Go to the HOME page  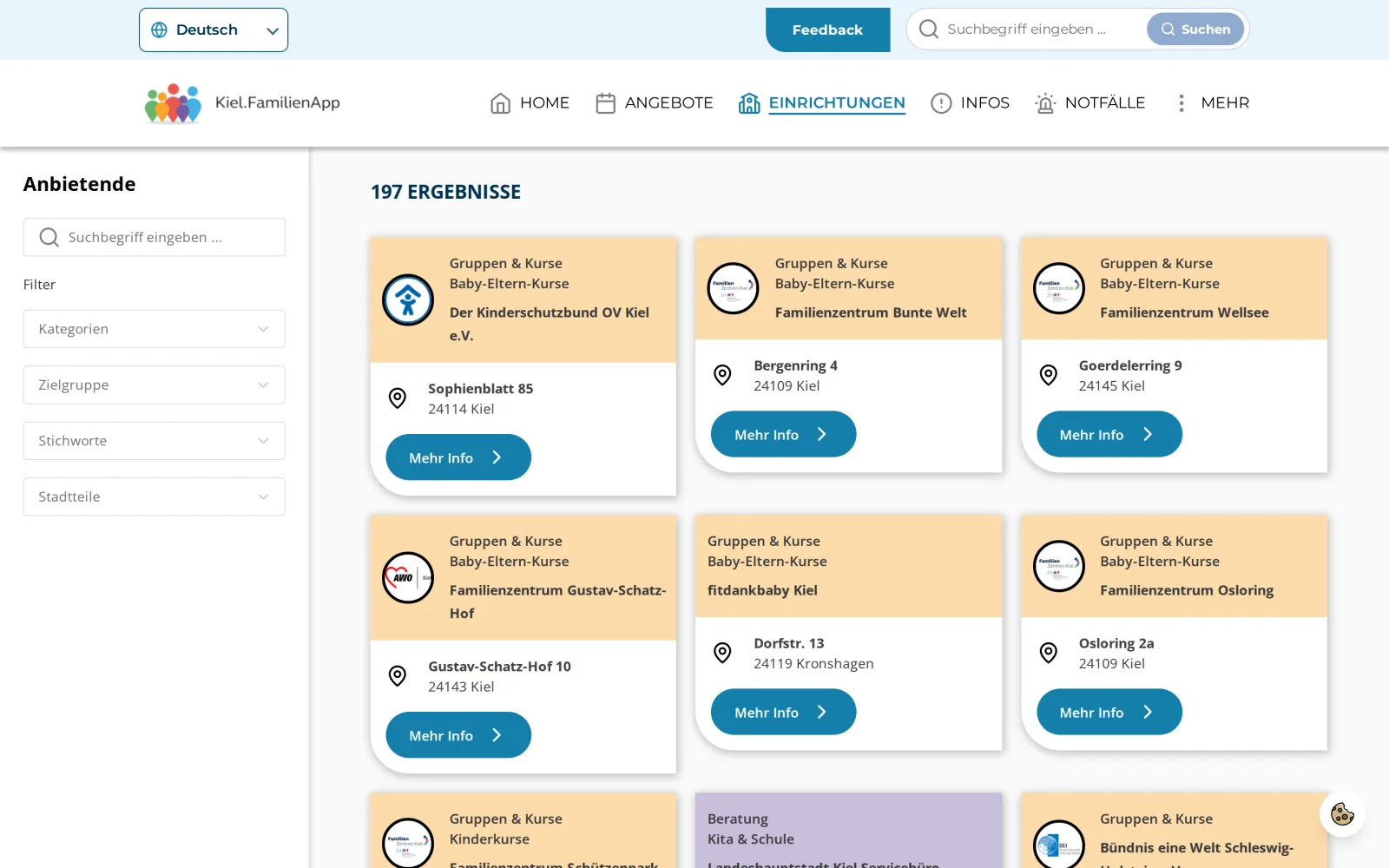530,103
